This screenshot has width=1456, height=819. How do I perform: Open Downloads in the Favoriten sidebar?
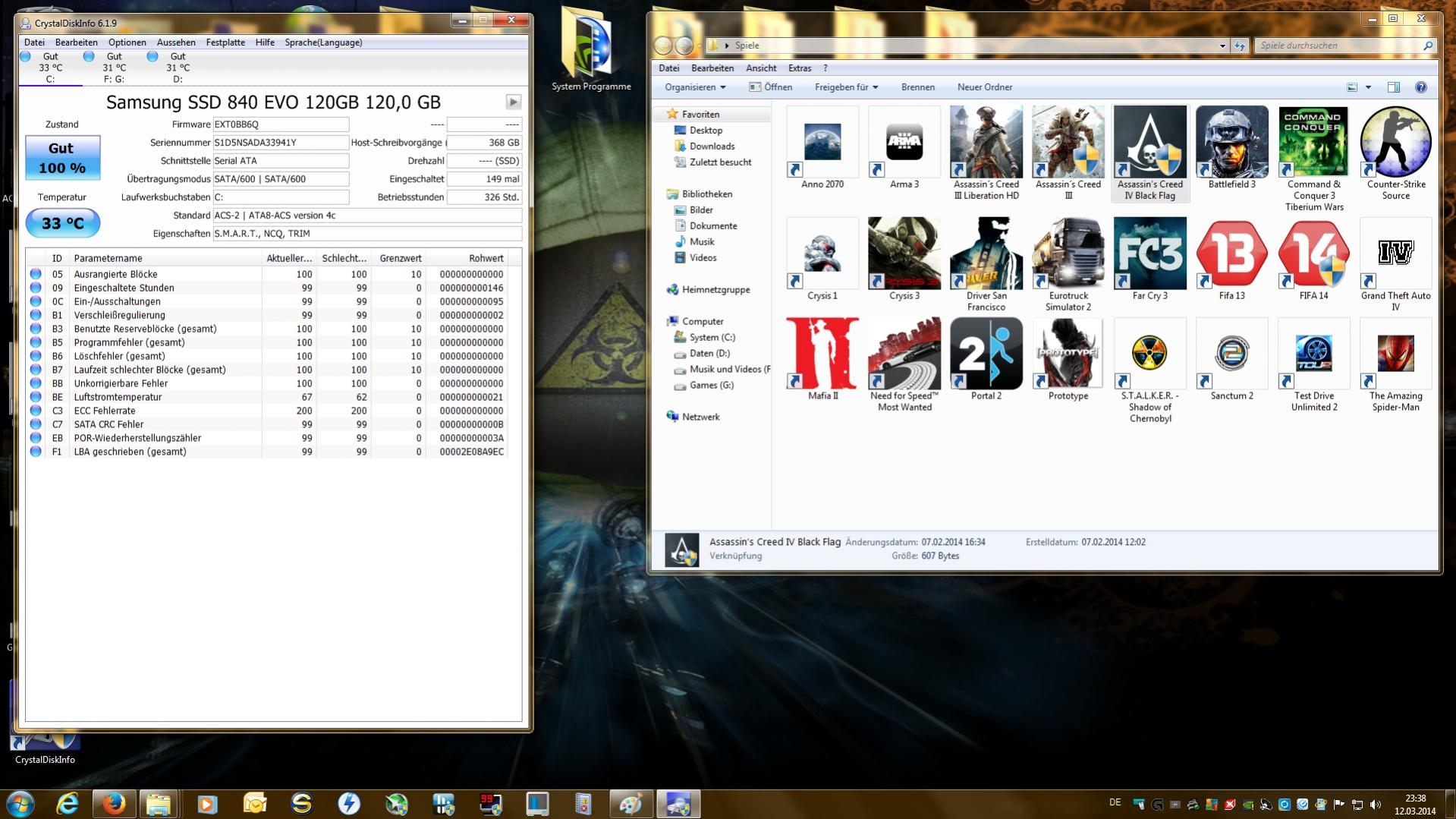point(712,146)
